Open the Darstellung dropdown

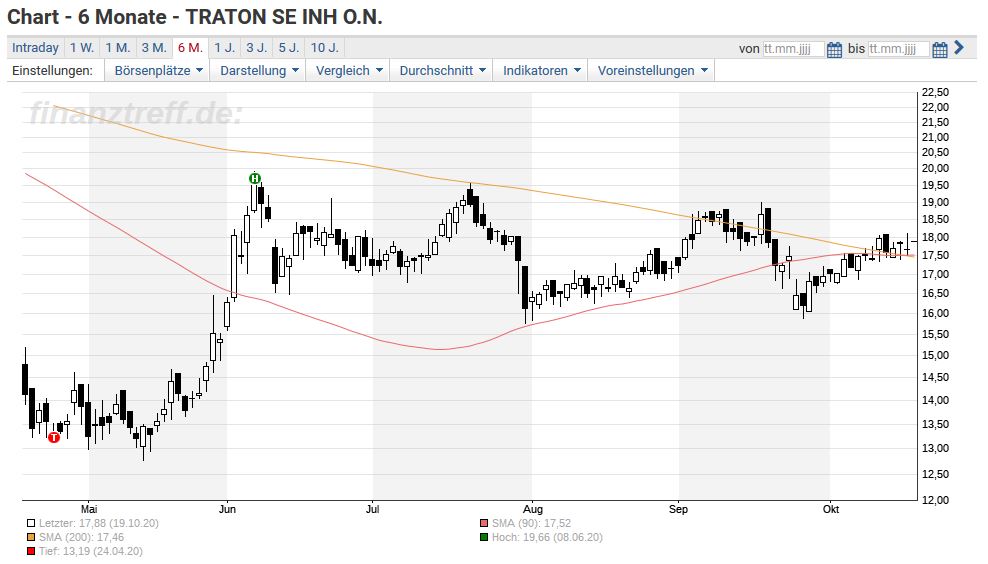(x=259, y=71)
